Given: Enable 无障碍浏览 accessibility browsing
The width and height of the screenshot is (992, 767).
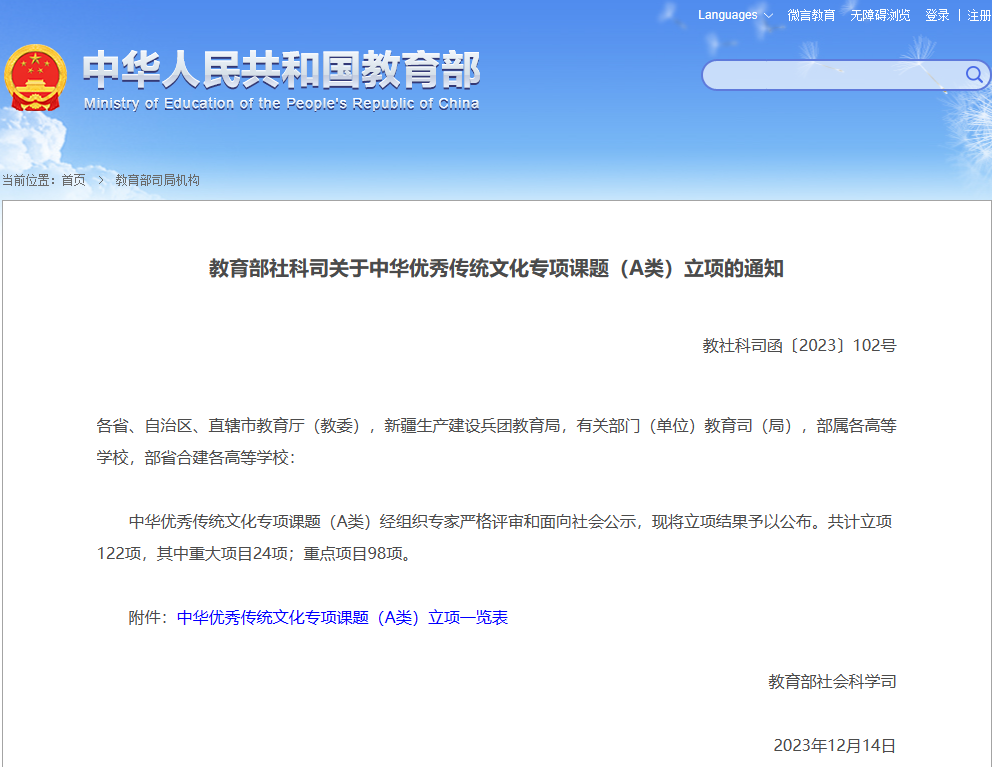Looking at the screenshot, I should coord(880,15).
